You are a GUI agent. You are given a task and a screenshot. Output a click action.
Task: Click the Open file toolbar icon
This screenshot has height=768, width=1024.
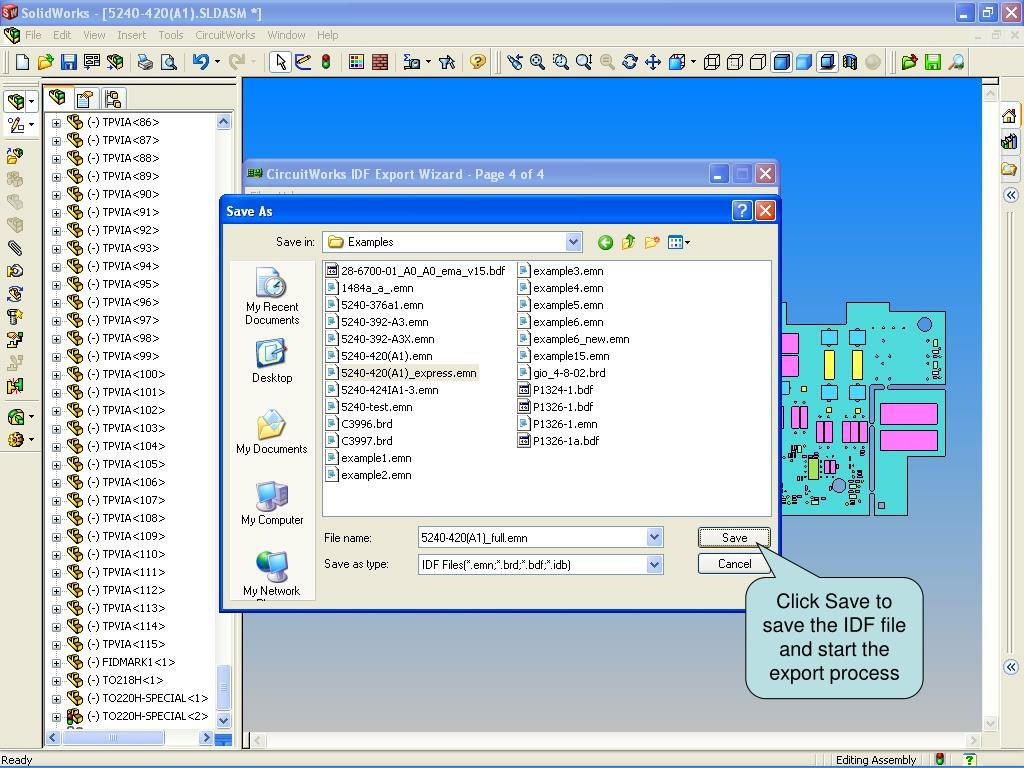pyautogui.click(x=45, y=62)
